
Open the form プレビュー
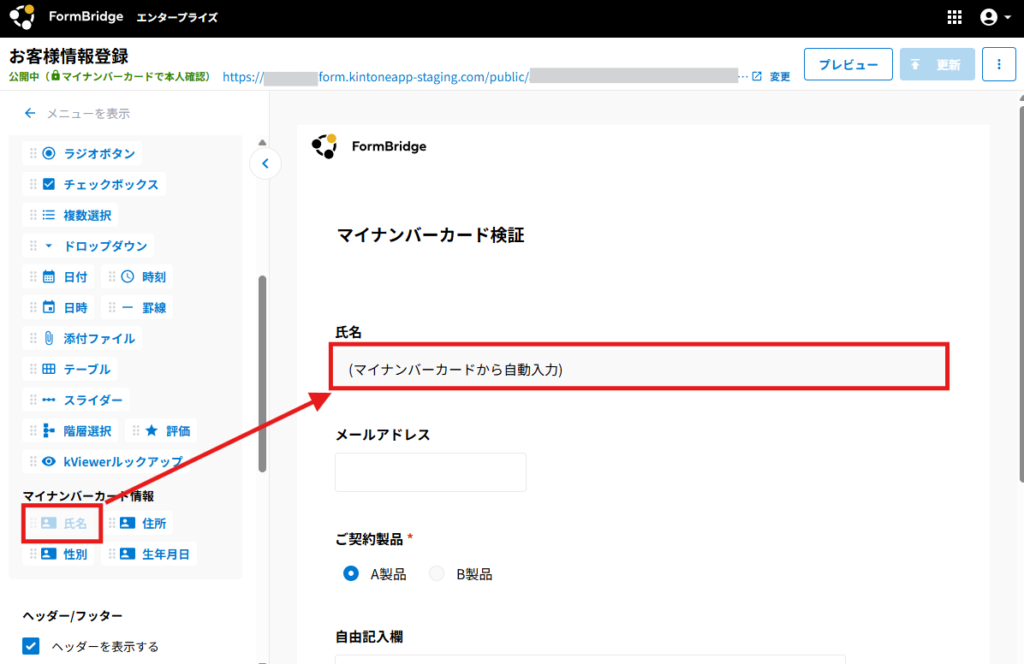[x=847, y=64]
